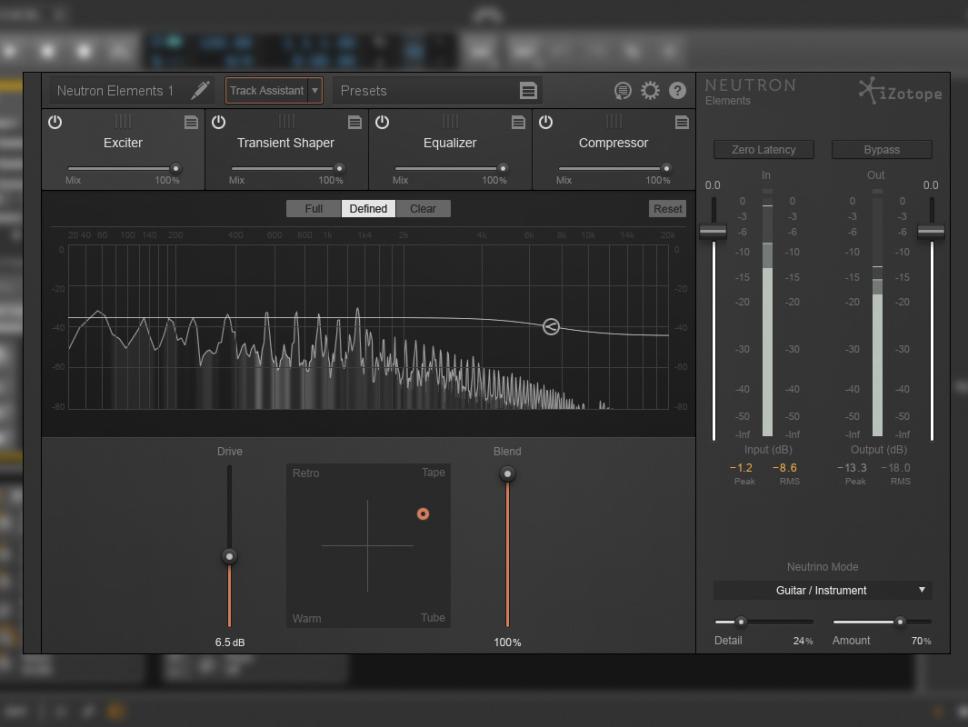968x727 pixels.
Task: Click the pencil rename icon
Action: tap(201, 90)
